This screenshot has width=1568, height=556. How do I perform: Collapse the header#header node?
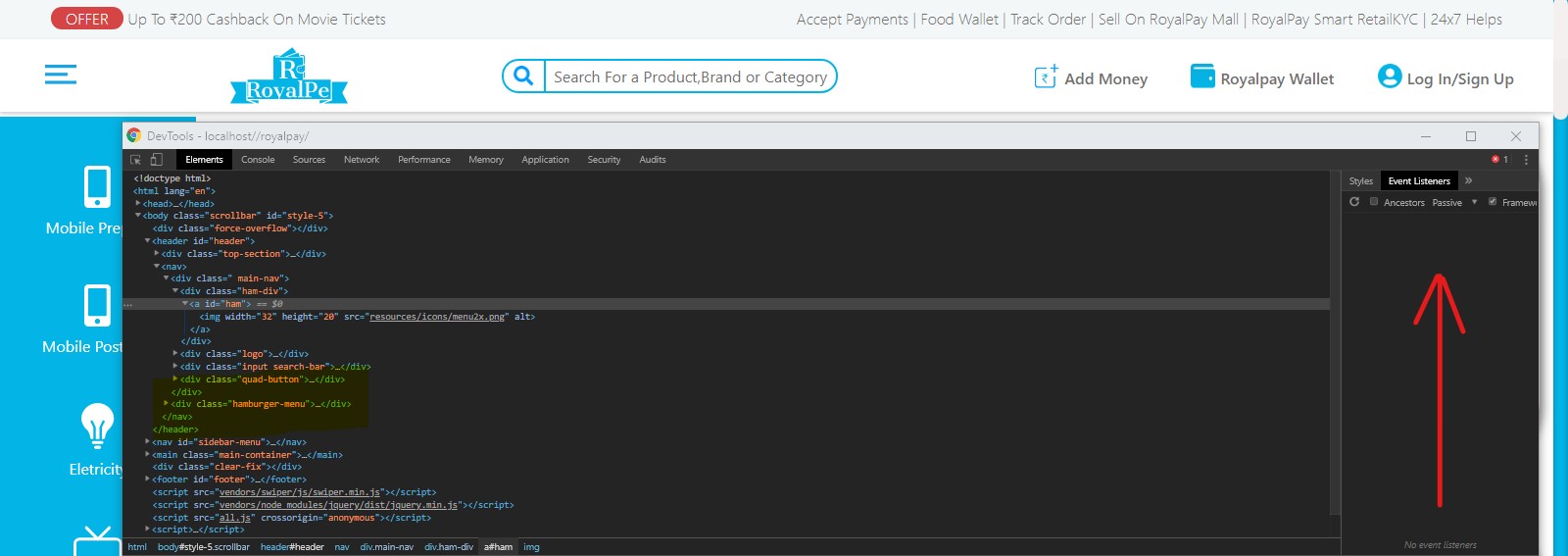coord(148,241)
